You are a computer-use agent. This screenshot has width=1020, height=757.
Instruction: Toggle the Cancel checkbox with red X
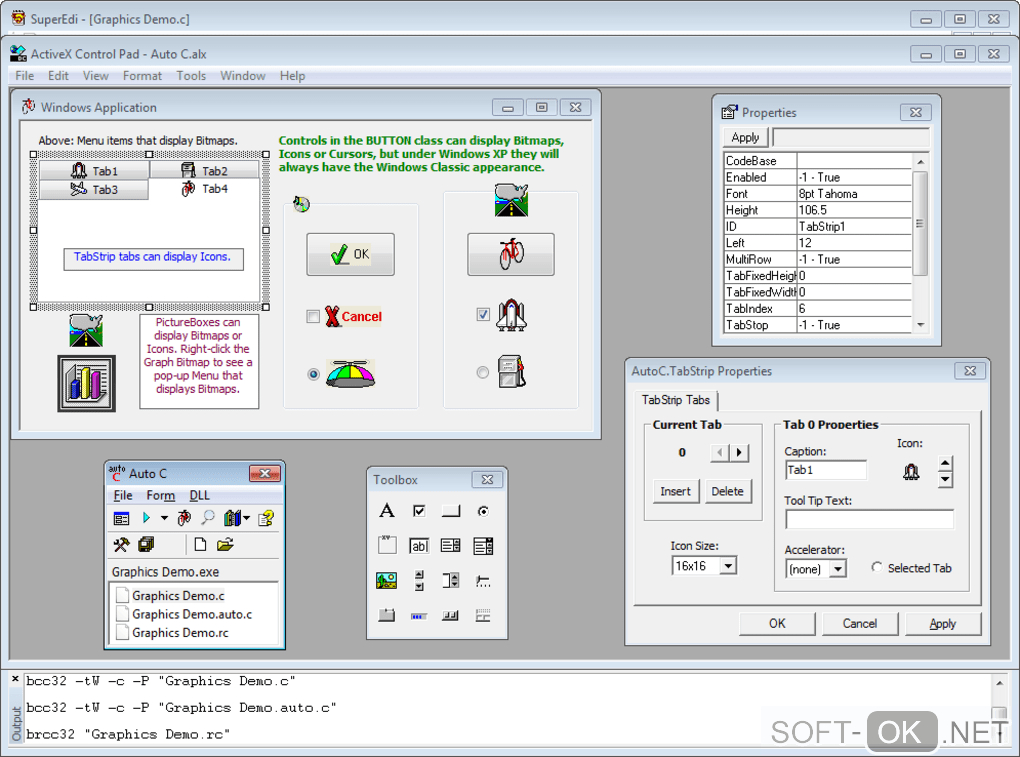313,317
